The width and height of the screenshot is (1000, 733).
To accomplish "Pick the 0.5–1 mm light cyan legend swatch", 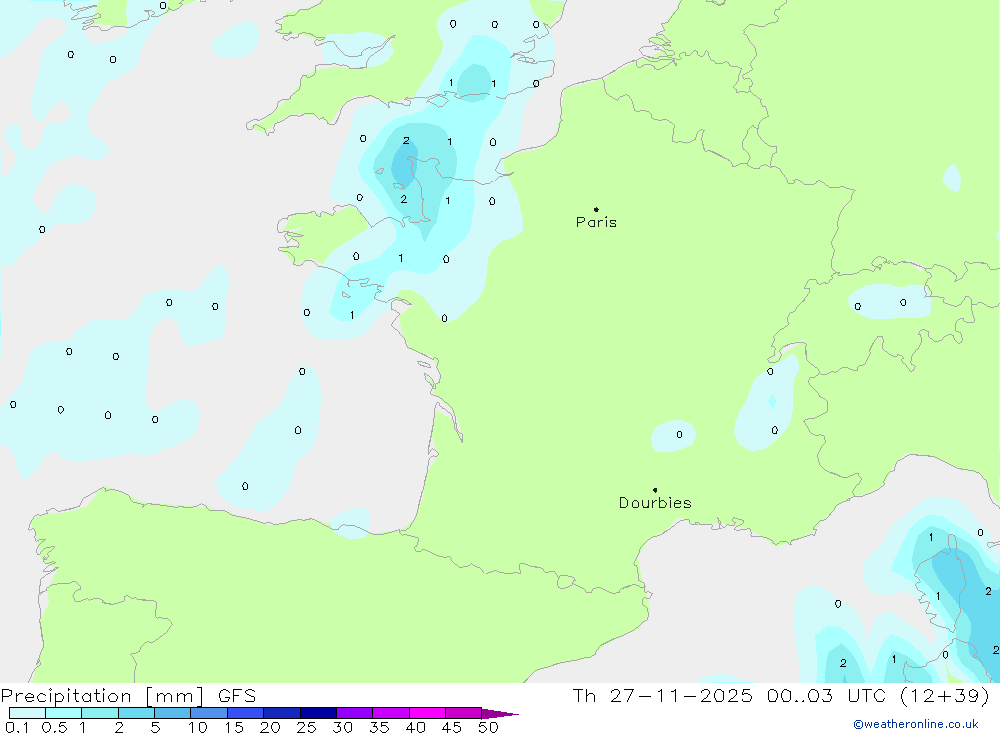I will (x=64, y=713).
